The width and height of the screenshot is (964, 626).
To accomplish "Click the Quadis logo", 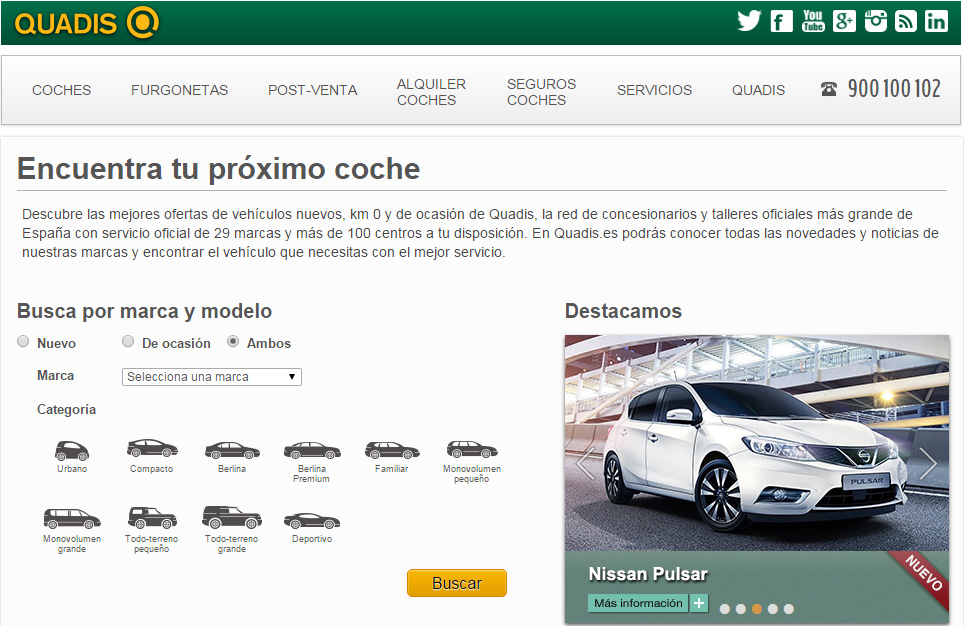I will (86, 23).
